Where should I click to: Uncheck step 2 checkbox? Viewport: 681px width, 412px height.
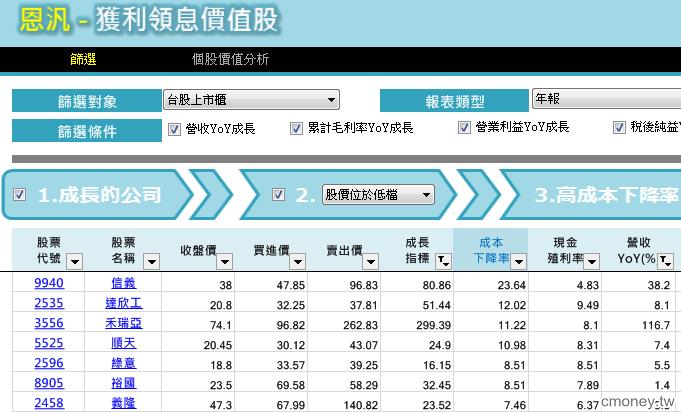point(278,194)
